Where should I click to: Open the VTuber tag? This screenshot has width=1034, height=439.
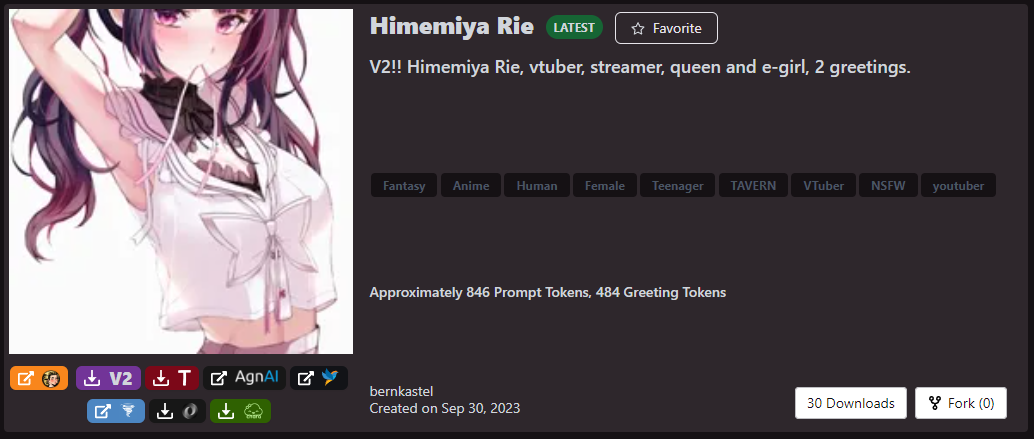point(823,186)
